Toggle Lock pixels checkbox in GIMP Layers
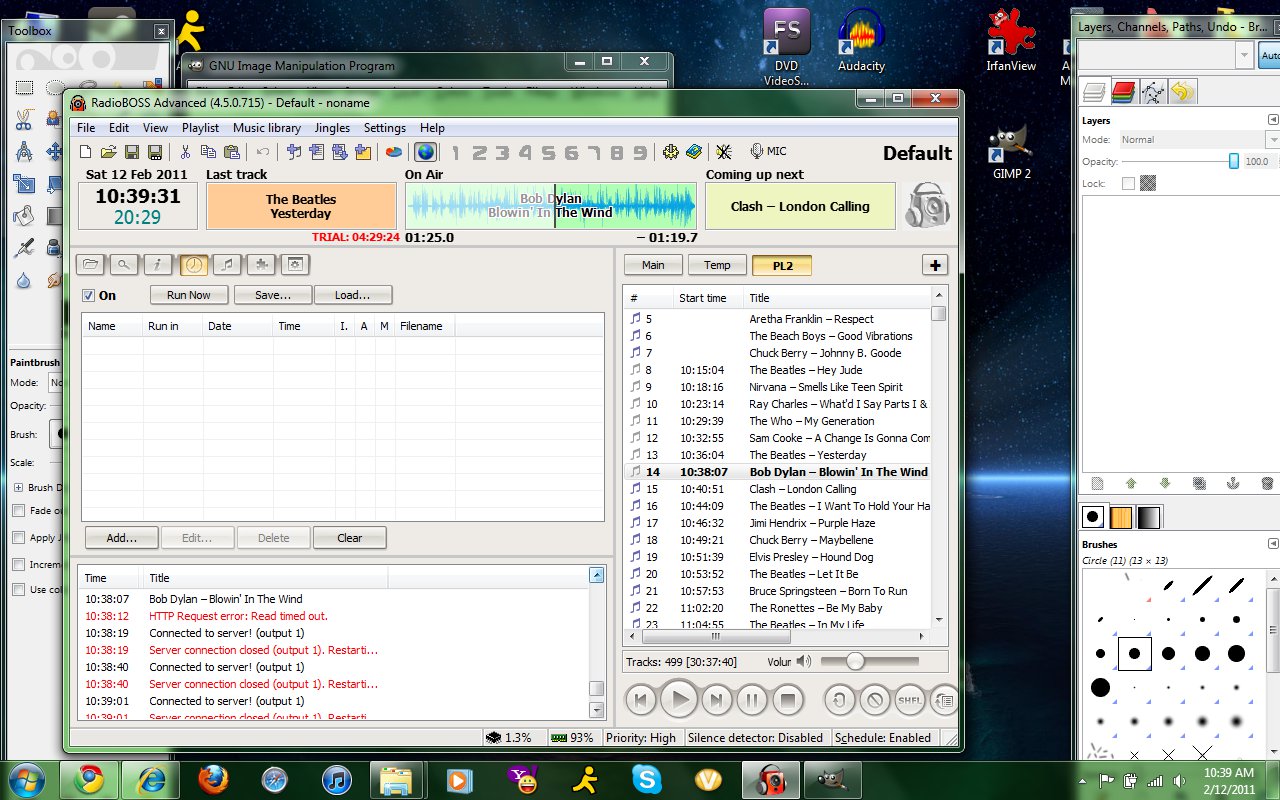Image resolution: width=1280 pixels, height=800 pixels. [x=1129, y=183]
